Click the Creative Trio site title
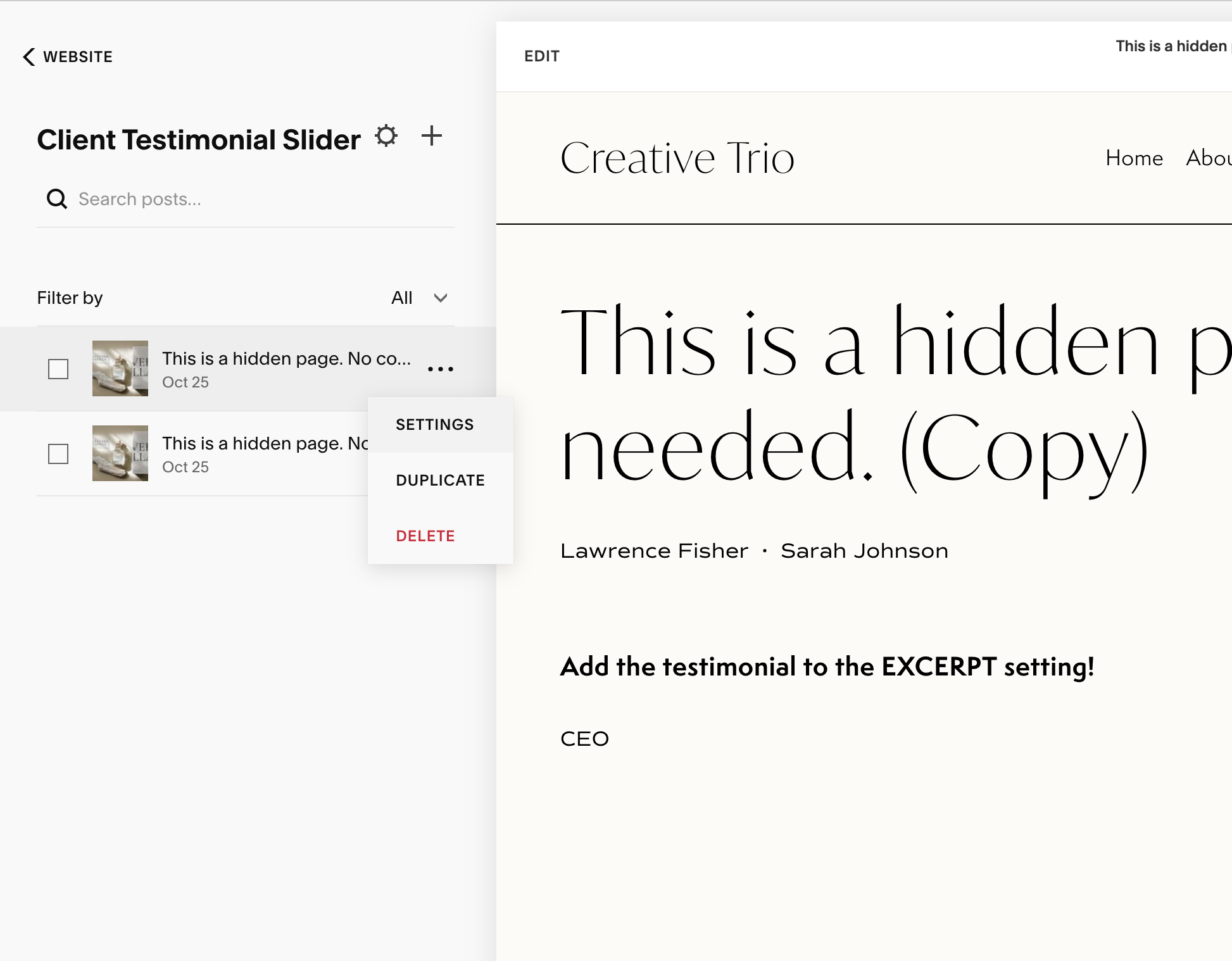Image resolution: width=1232 pixels, height=961 pixels. coord(677,157)
